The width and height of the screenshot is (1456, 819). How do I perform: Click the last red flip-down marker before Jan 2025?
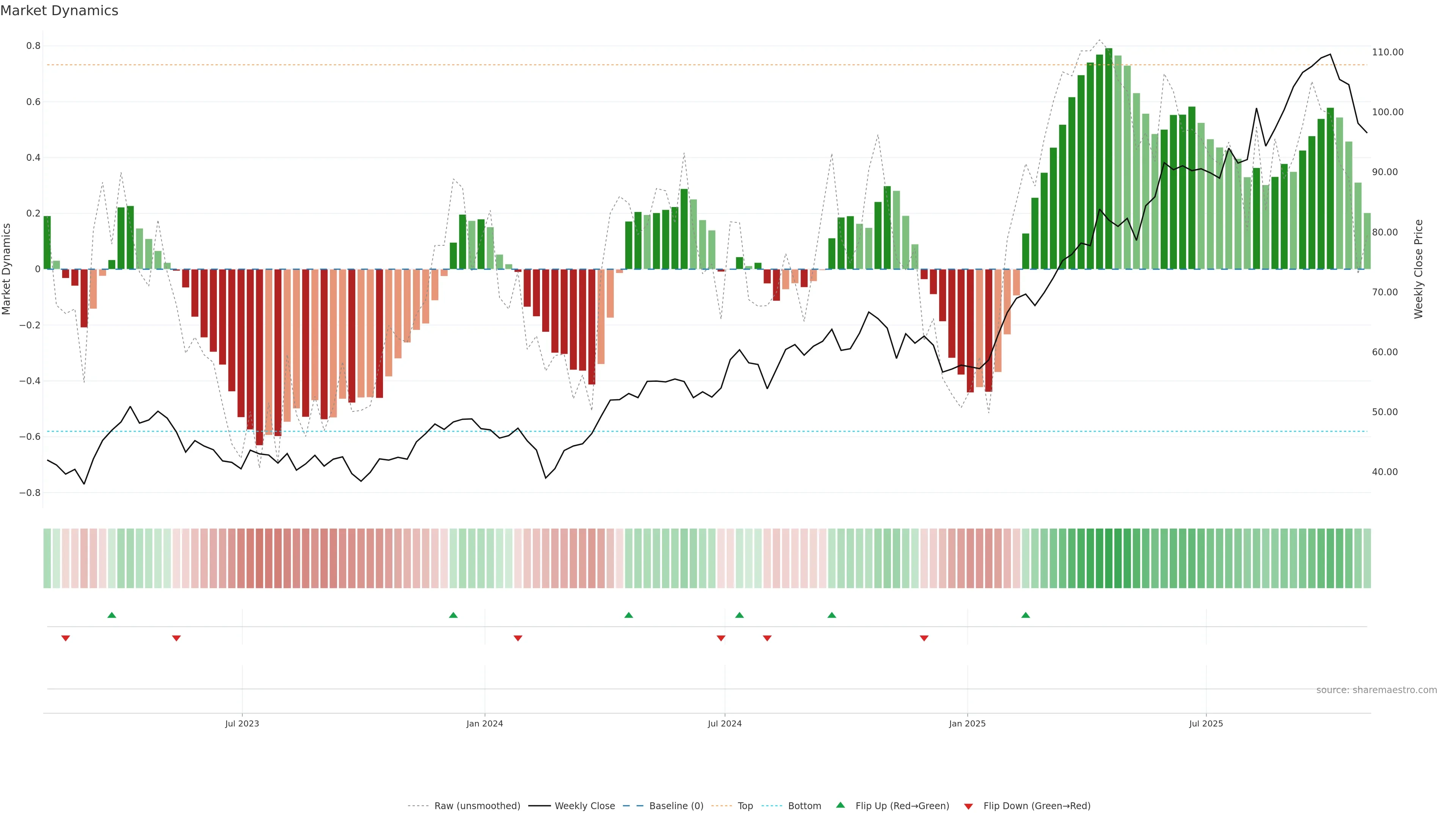(924, 638)
